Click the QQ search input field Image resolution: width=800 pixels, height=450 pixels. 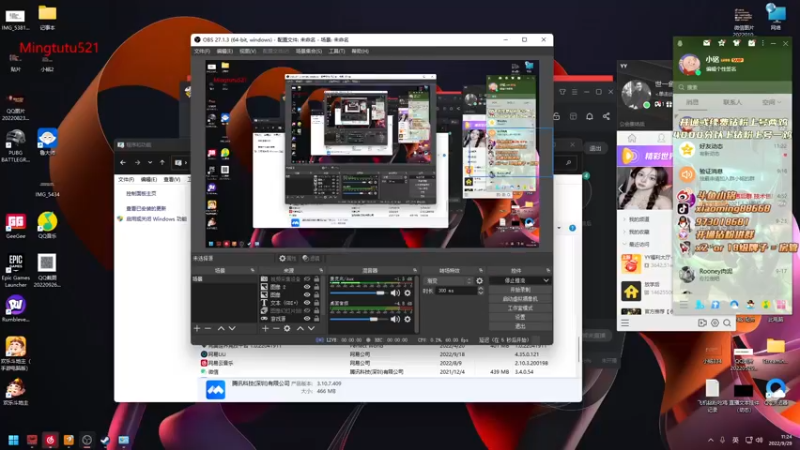pos(732,87)
